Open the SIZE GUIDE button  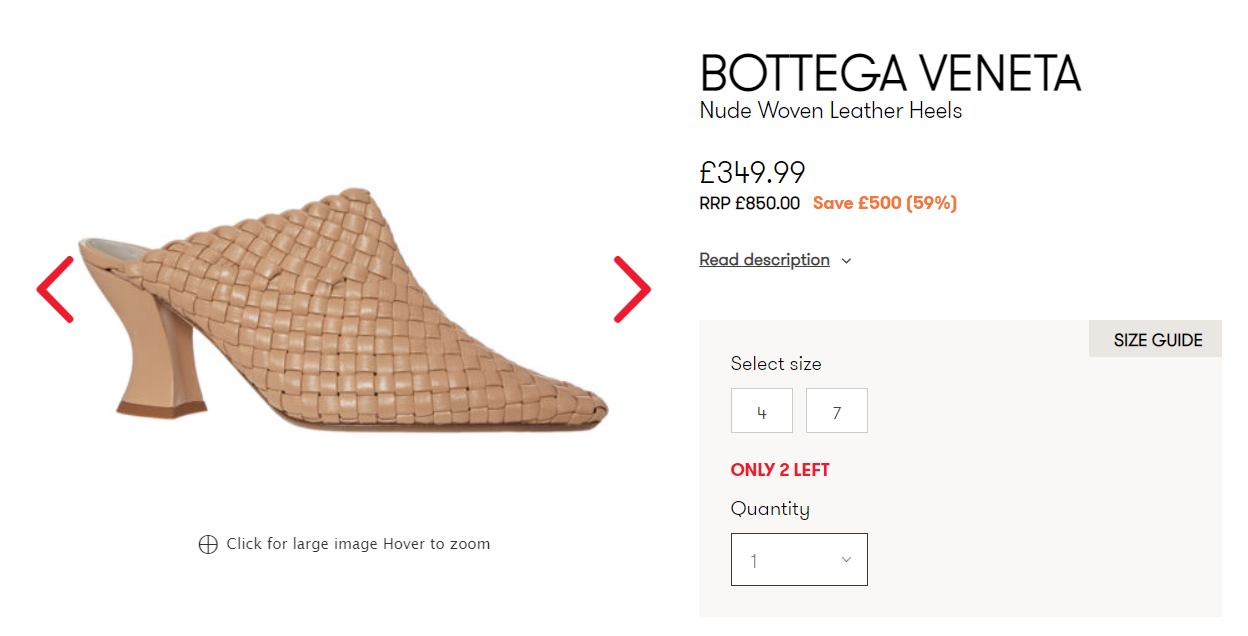click(1157, 340)
